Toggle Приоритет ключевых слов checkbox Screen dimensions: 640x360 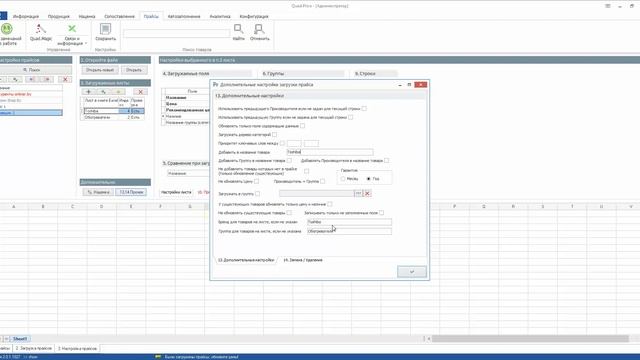282,143
